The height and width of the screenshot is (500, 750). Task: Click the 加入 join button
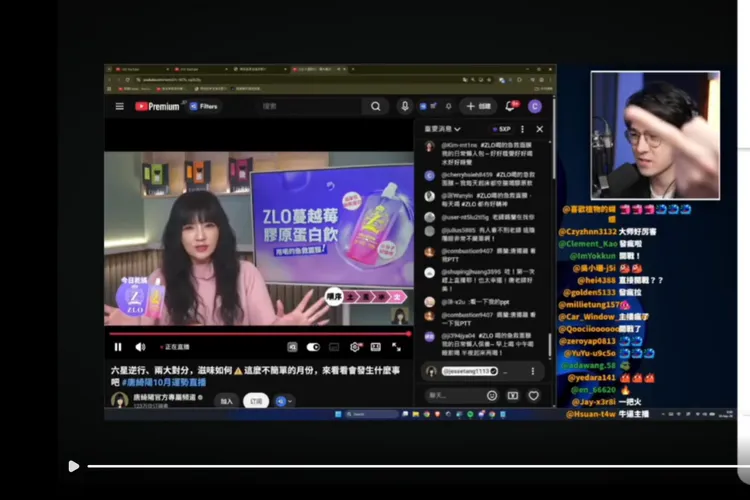[226, 401]
